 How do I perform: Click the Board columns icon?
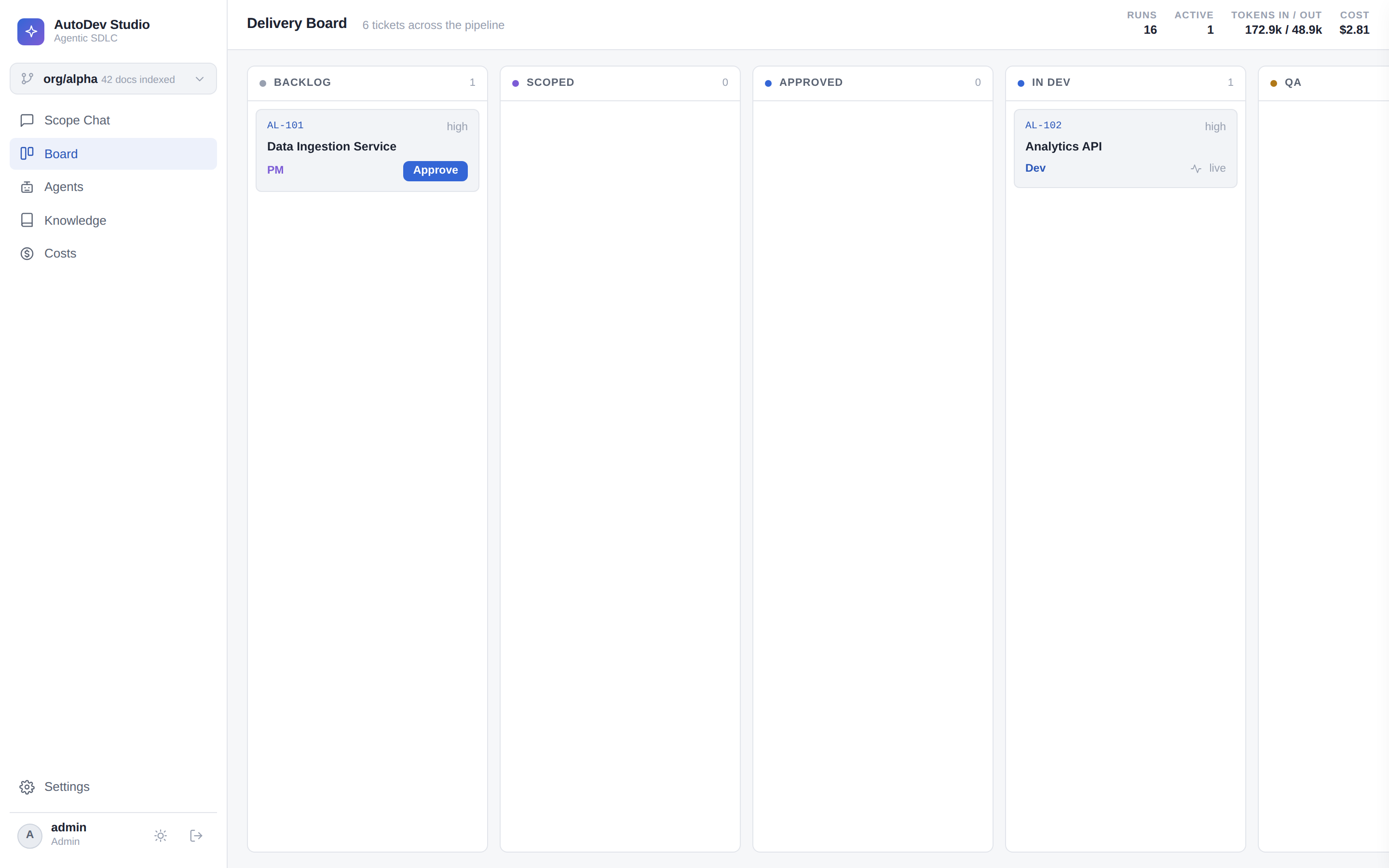[x=27, y=153]
